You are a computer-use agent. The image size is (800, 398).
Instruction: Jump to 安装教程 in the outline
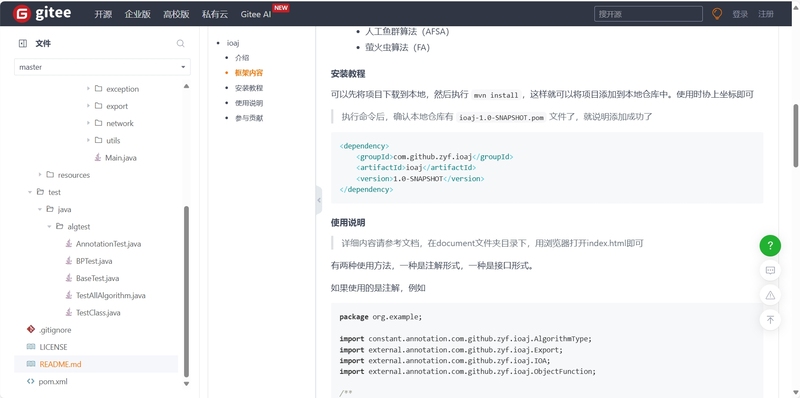249,88
